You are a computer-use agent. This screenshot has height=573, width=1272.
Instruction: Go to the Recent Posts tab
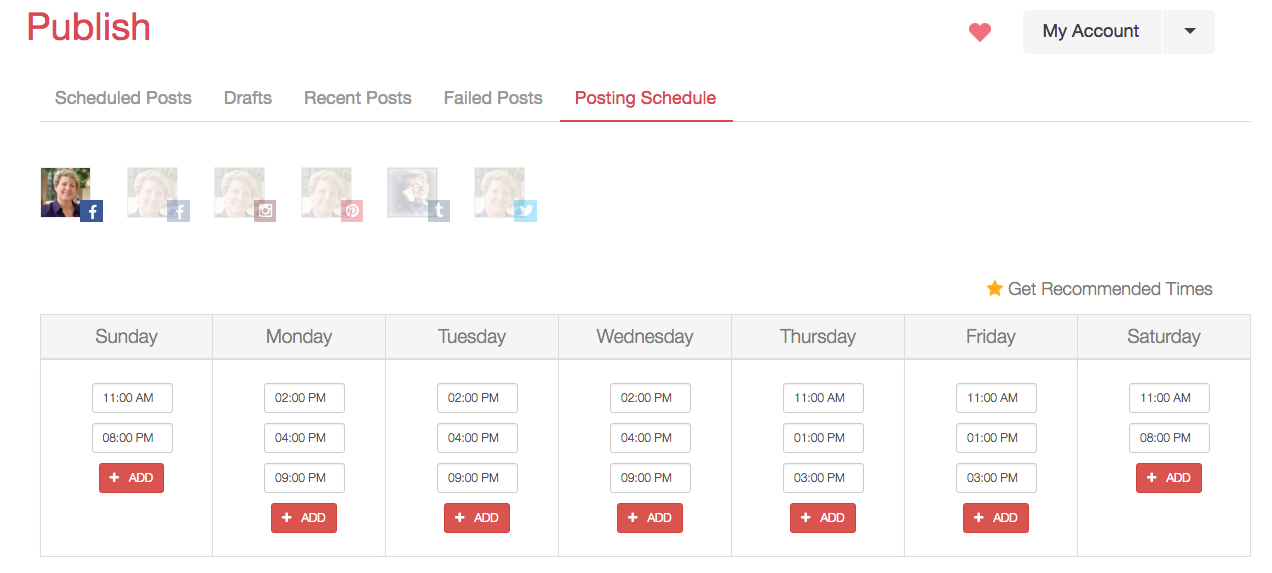(x=358, y=98)
